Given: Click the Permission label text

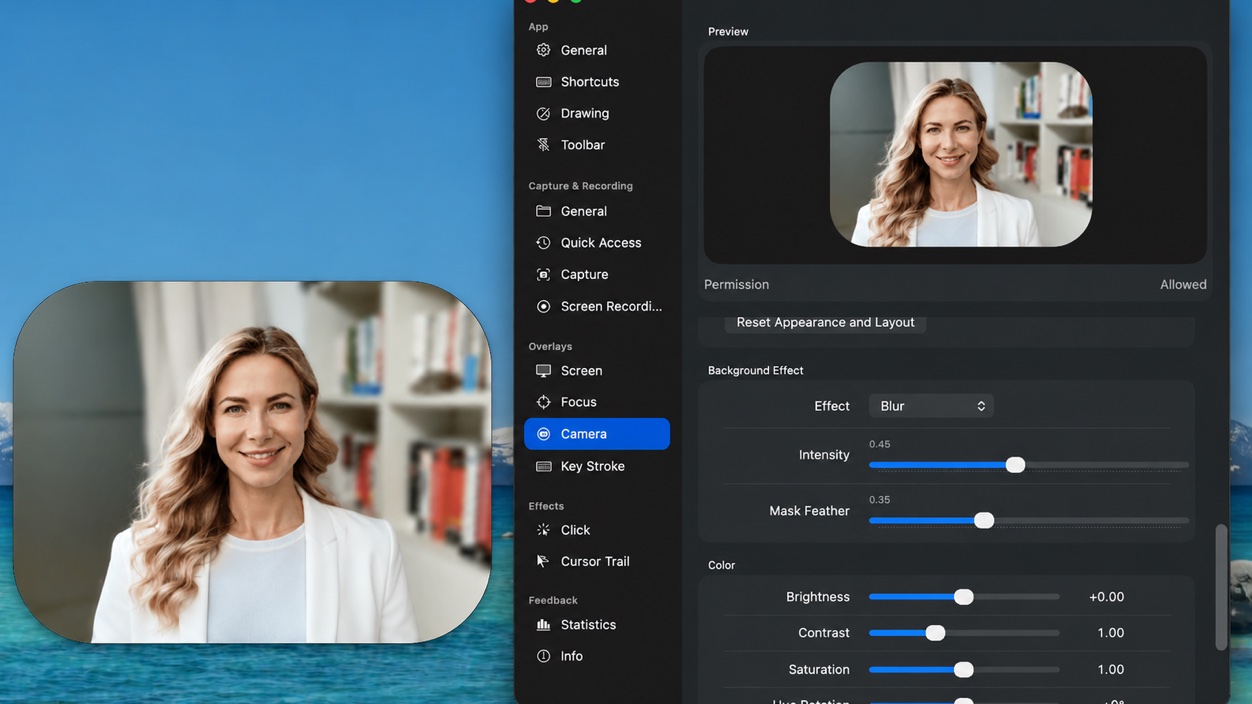Looking at the screenshot, I should (x=736, y=285).
